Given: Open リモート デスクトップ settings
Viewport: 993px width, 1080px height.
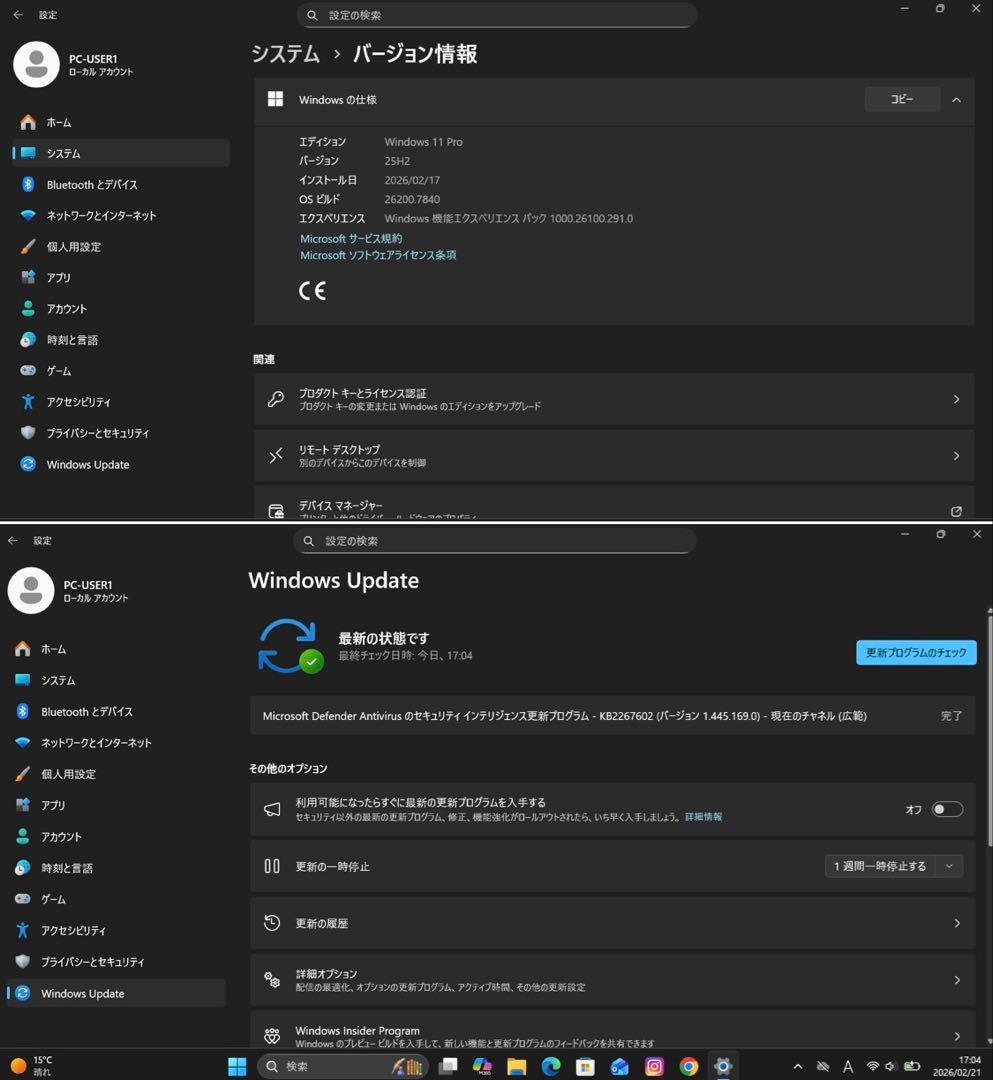Looking at the screenshot, I should pyautogui.click(x=613, y=456).
